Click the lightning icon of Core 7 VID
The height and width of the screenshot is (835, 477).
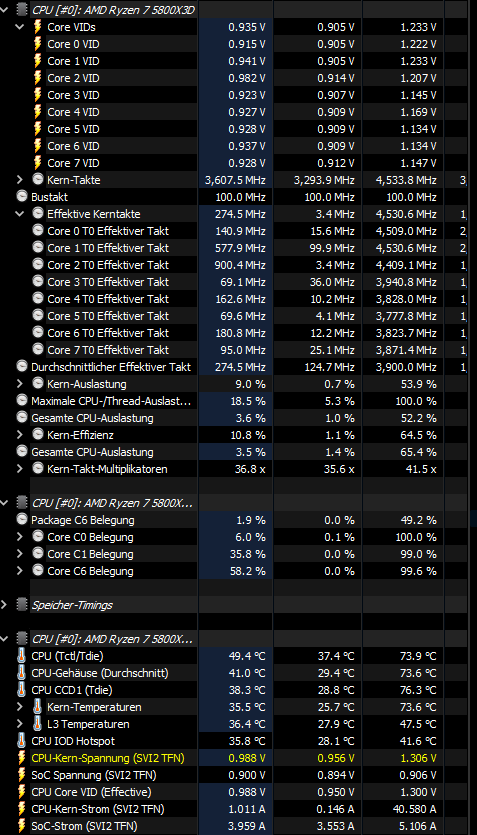(37, 163)
